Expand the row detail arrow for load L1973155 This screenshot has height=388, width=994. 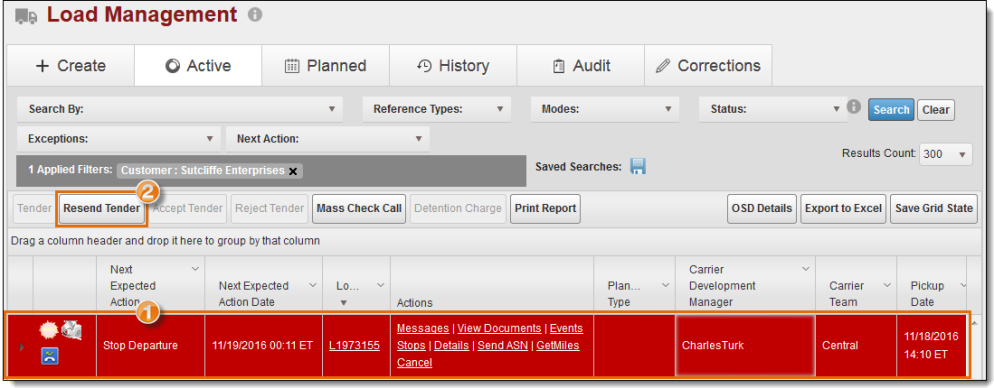[23, 347]
